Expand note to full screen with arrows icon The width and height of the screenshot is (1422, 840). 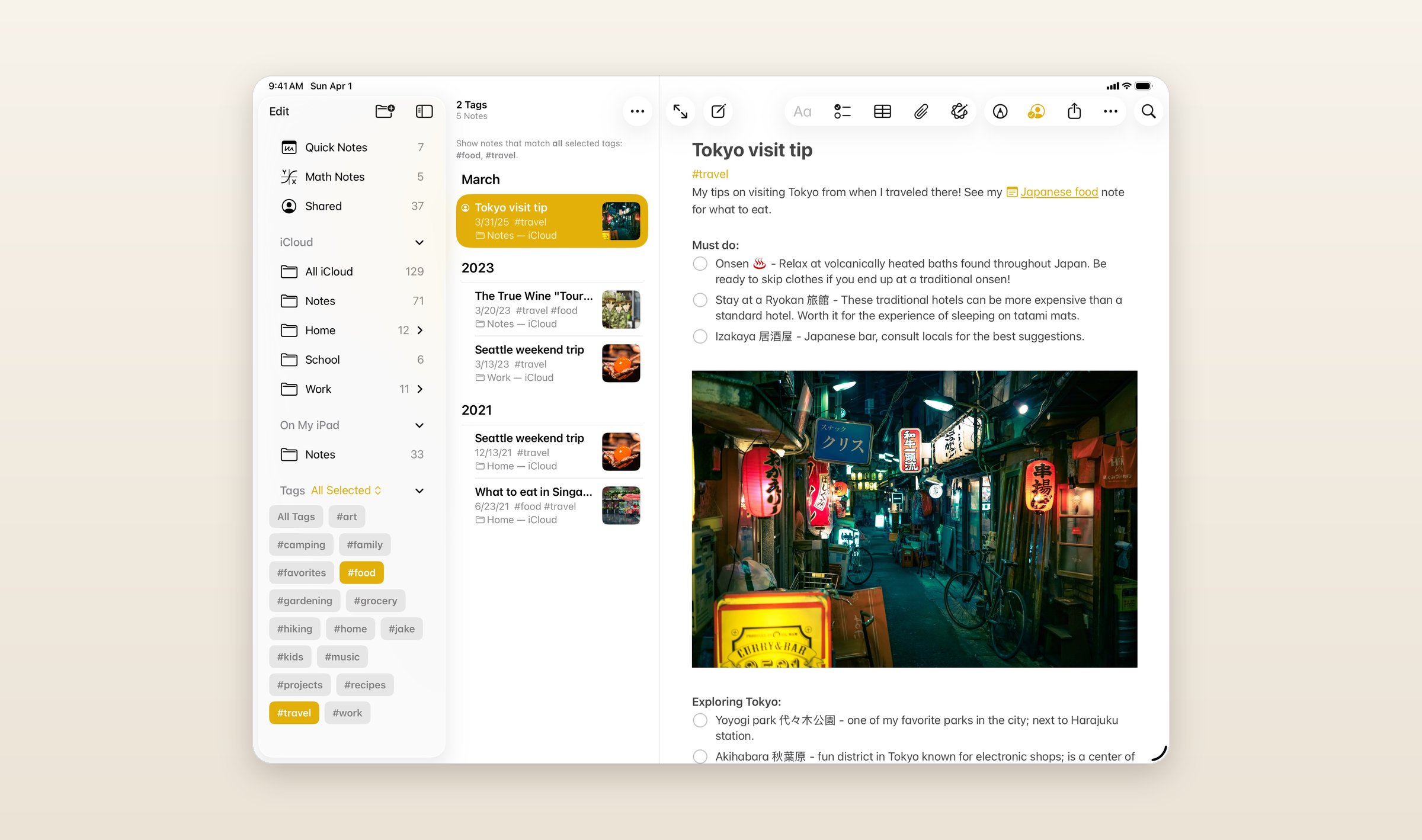[680, 111]
